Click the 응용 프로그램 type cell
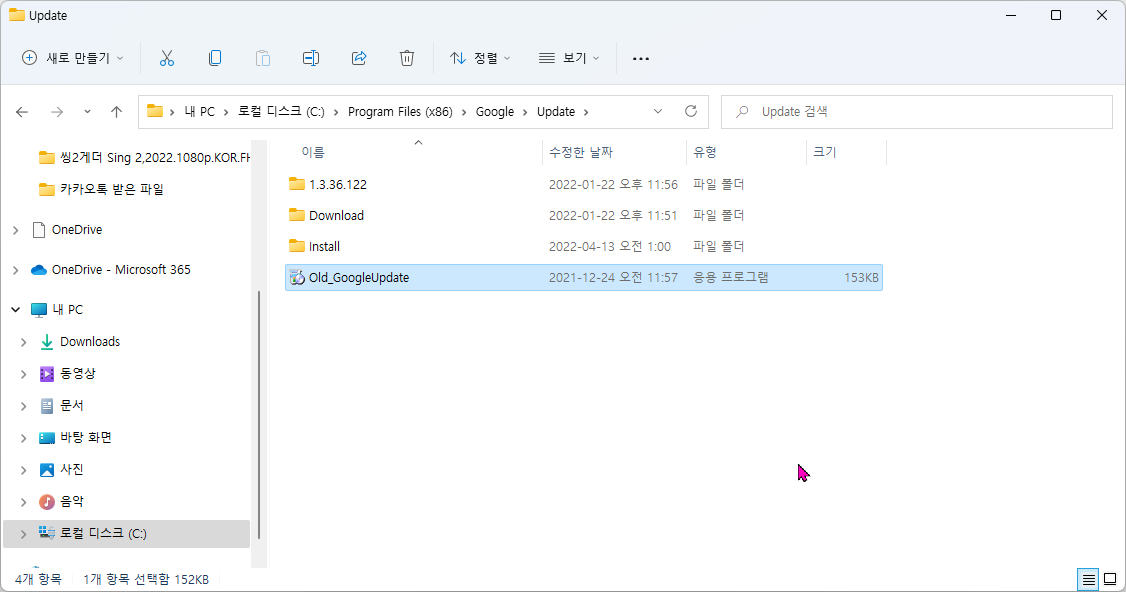The width and height of the screenshot is (1126, 592). [730, 277]
